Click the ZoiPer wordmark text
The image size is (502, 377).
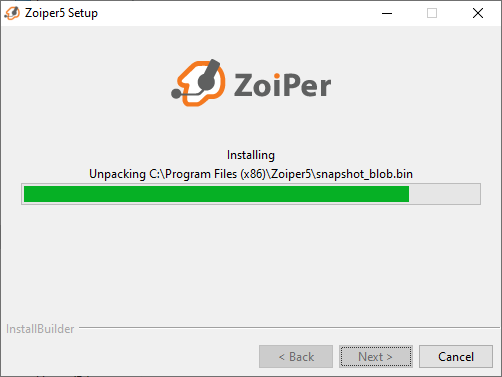tap(282, 85)
